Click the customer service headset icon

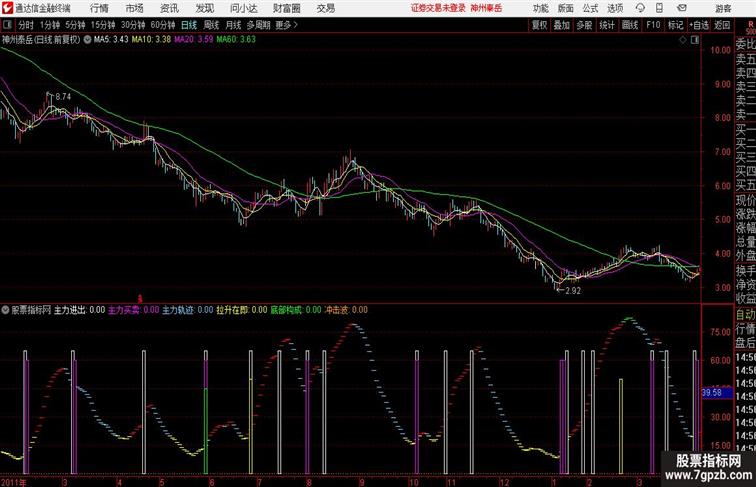pyautogui.click(x=640, y=8)
